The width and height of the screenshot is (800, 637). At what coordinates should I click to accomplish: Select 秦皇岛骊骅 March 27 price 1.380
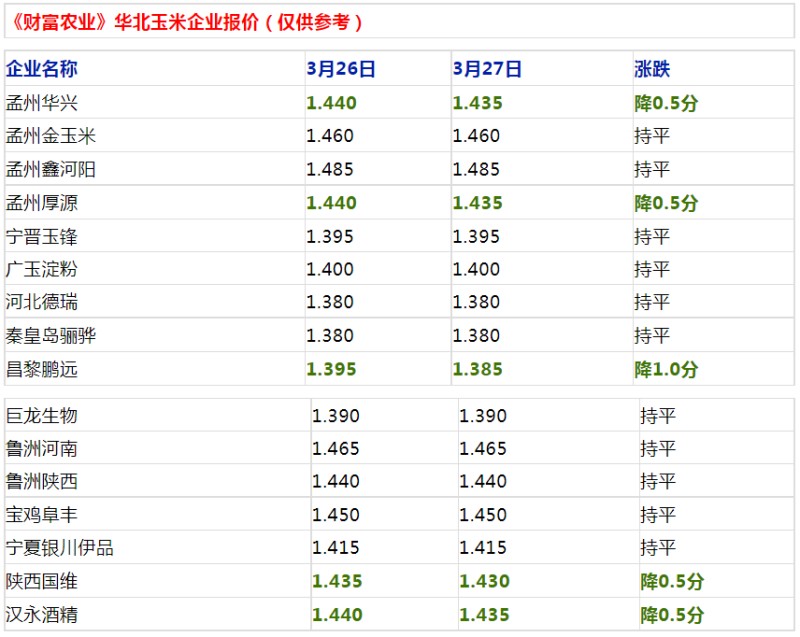click(x=476, y=336)
